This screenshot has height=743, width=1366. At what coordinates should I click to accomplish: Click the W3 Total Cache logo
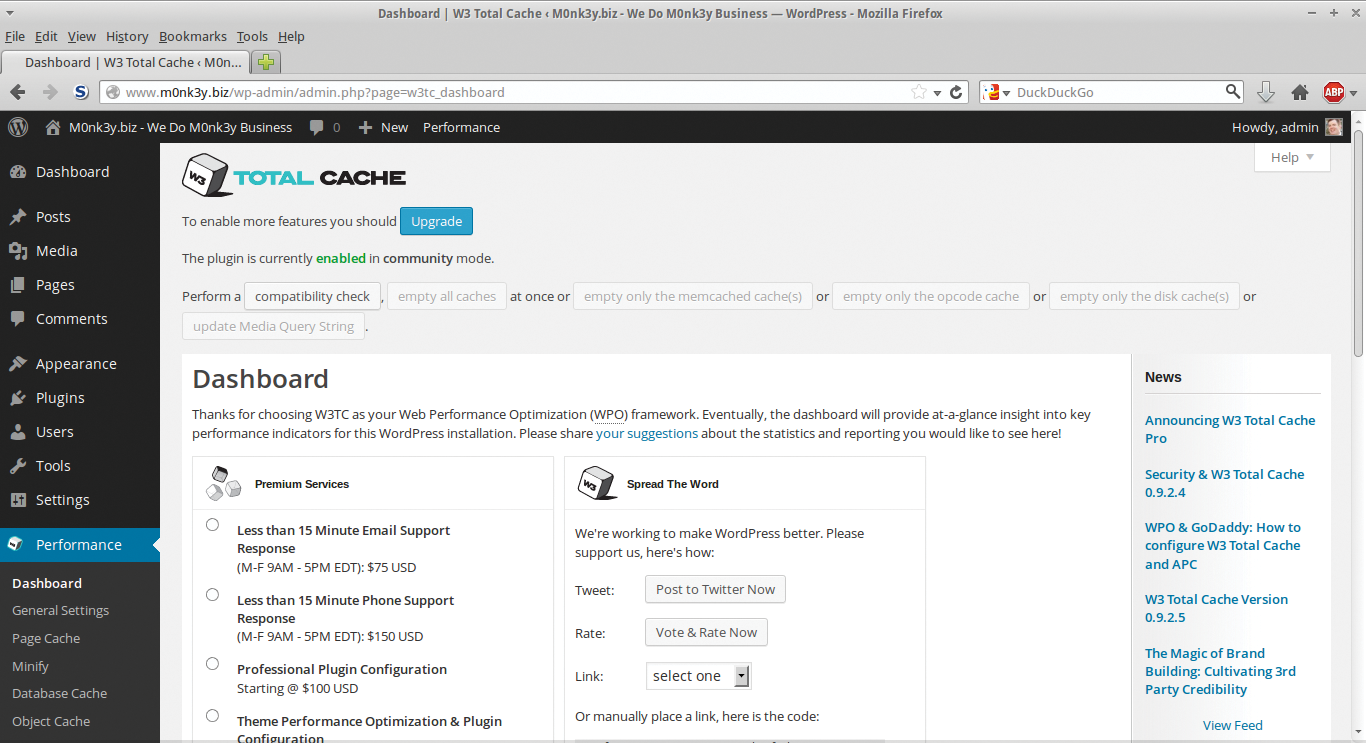pyautogui.click(x=294, y=175)
